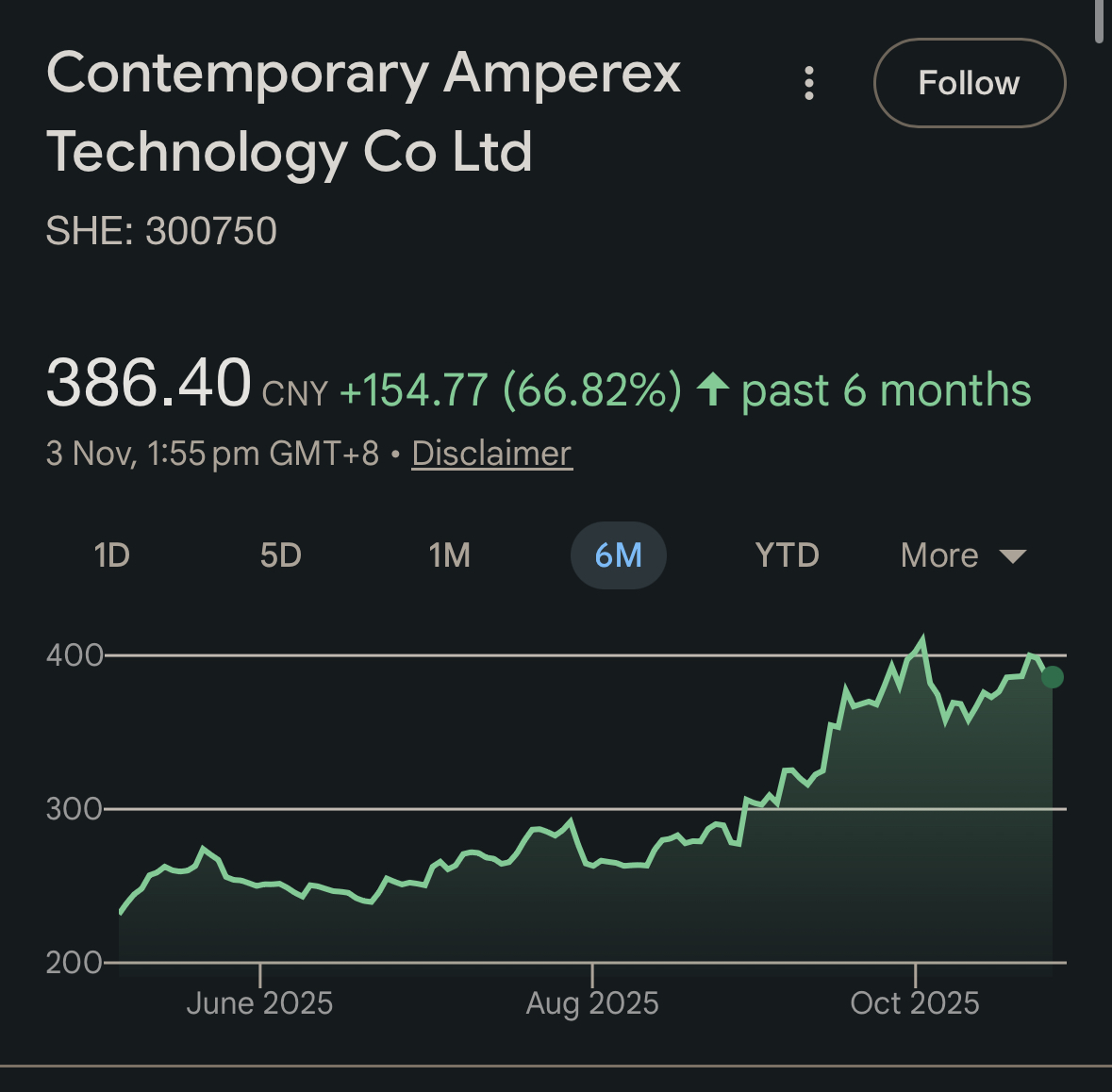Show the 1M chart range
1112x1092 pixels.
tap(449, 555)
